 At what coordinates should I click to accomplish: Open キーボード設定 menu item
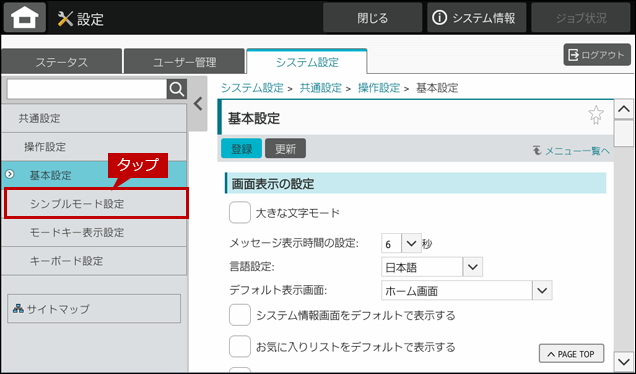pos(94,261)
